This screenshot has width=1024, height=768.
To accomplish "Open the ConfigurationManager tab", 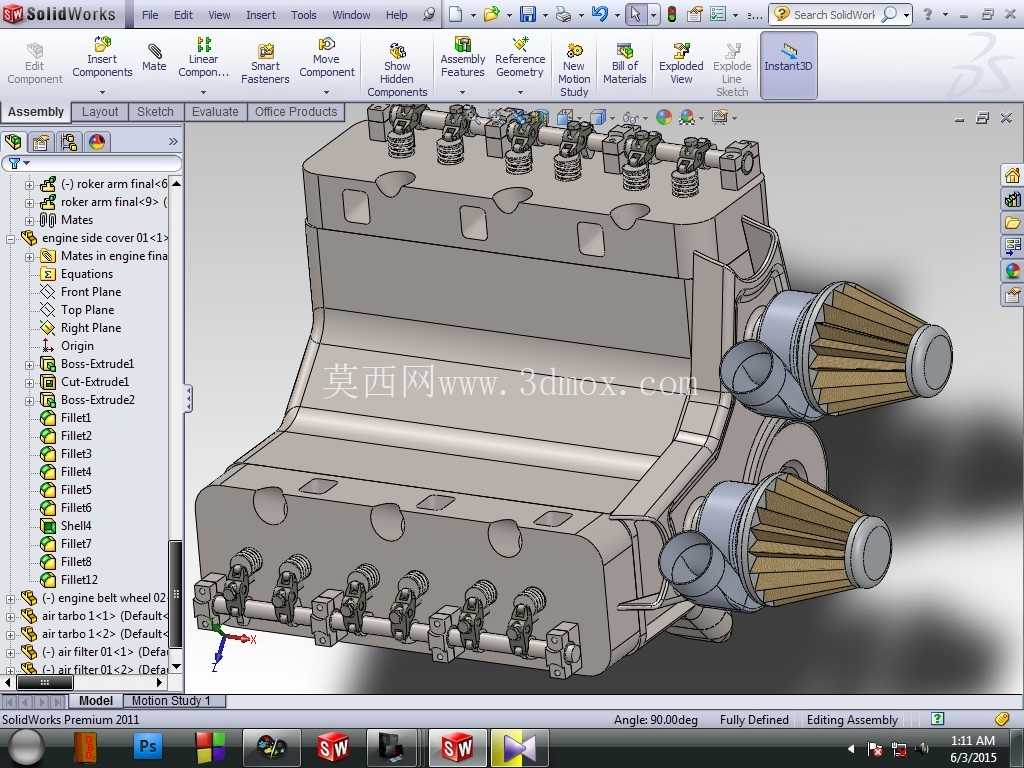I will pos(69,142).
